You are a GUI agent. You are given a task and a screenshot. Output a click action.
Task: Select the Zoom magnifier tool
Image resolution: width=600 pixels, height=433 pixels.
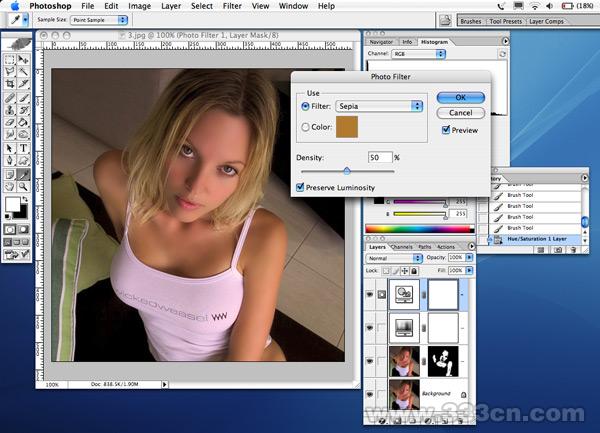[23, 186]
